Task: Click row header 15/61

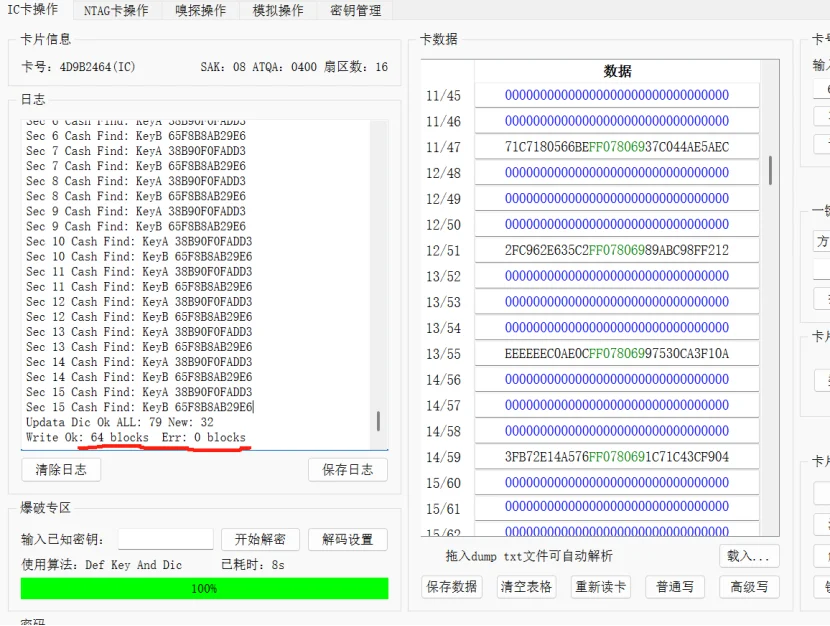Action: point(444,509)
